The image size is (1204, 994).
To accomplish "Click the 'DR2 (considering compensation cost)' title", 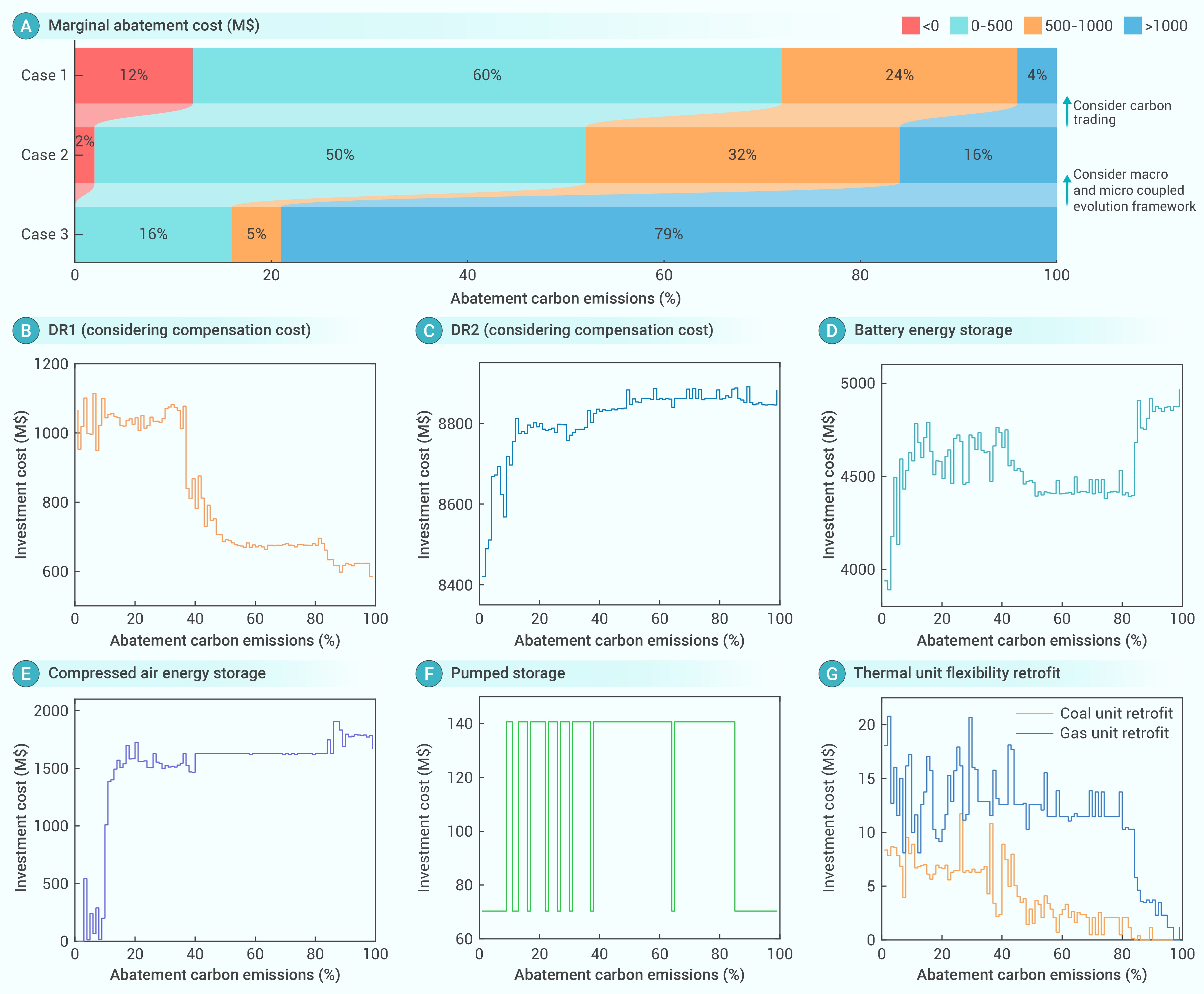I will point(582,330).
